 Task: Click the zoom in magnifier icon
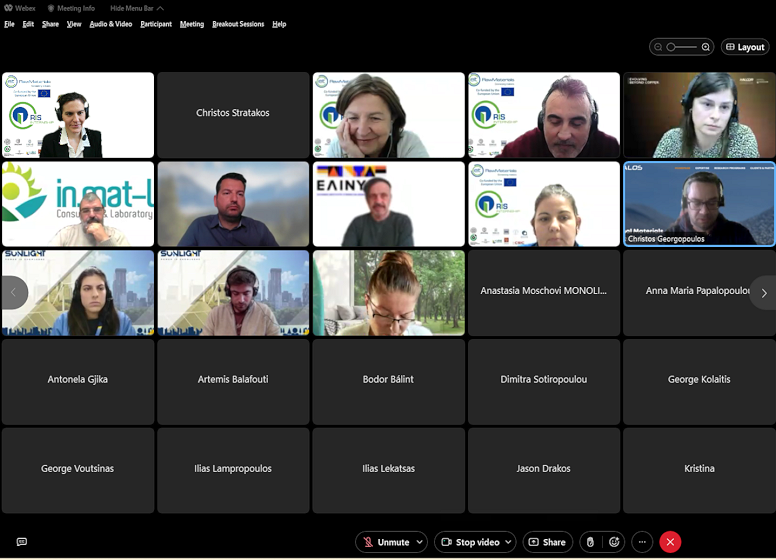point(706,47)
